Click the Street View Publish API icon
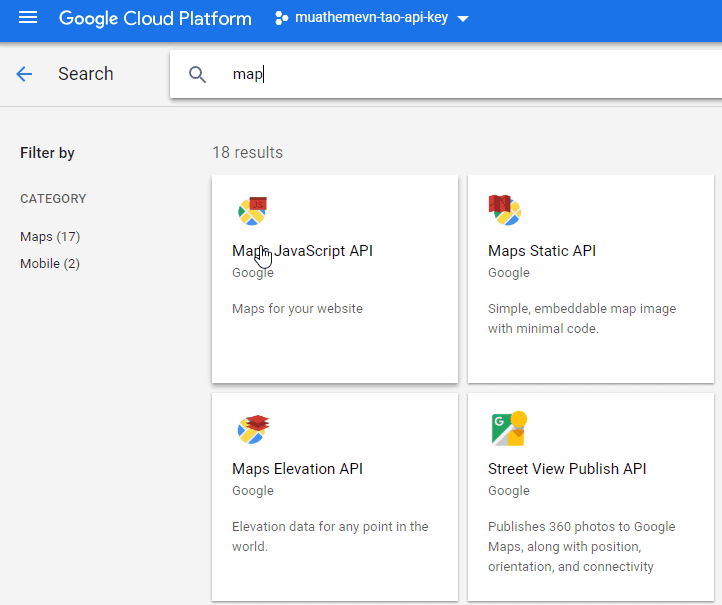Screen dimensions: 722x605 pos(509,428)
